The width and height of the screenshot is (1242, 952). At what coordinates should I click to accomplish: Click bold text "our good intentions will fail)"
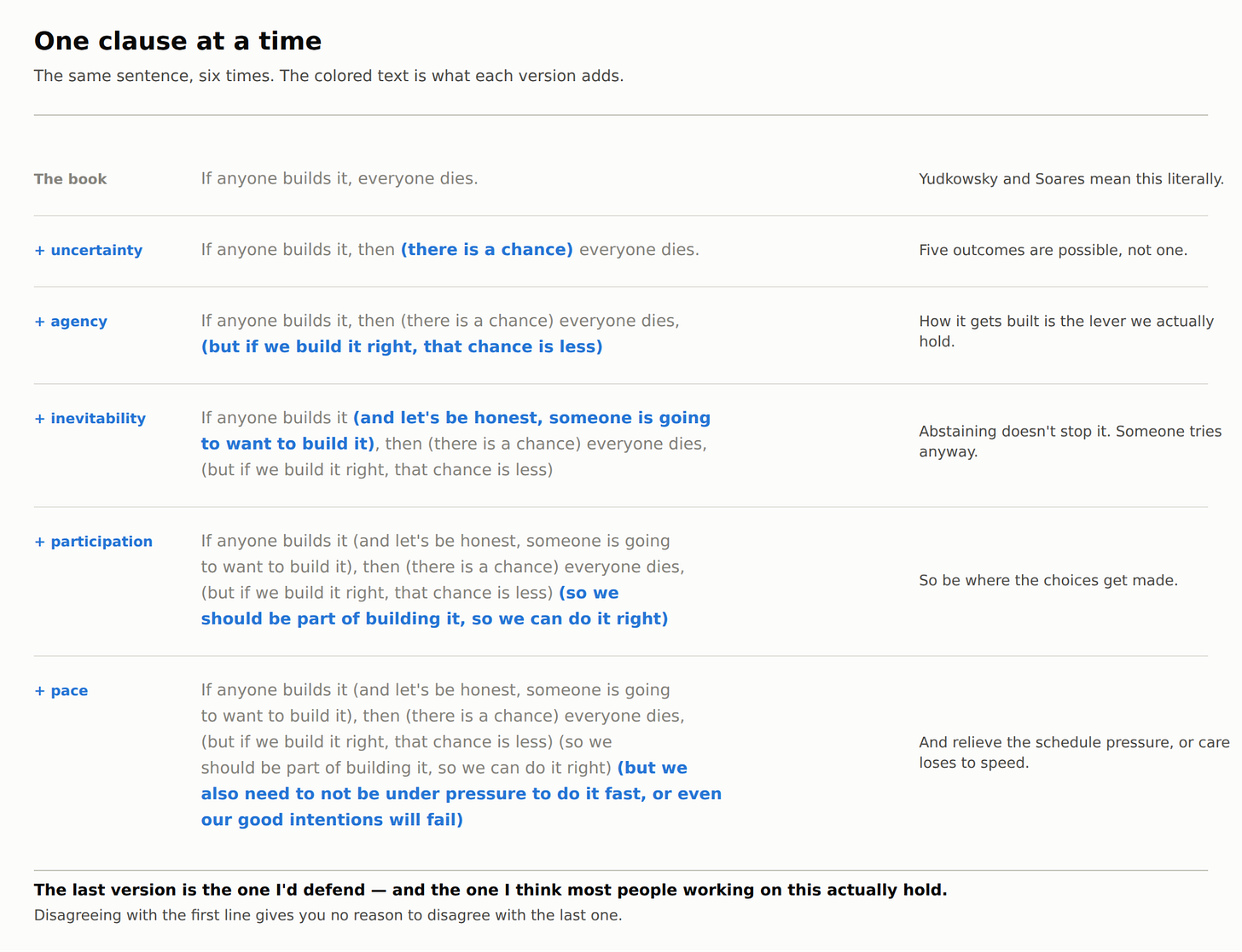tap(332, 821)
